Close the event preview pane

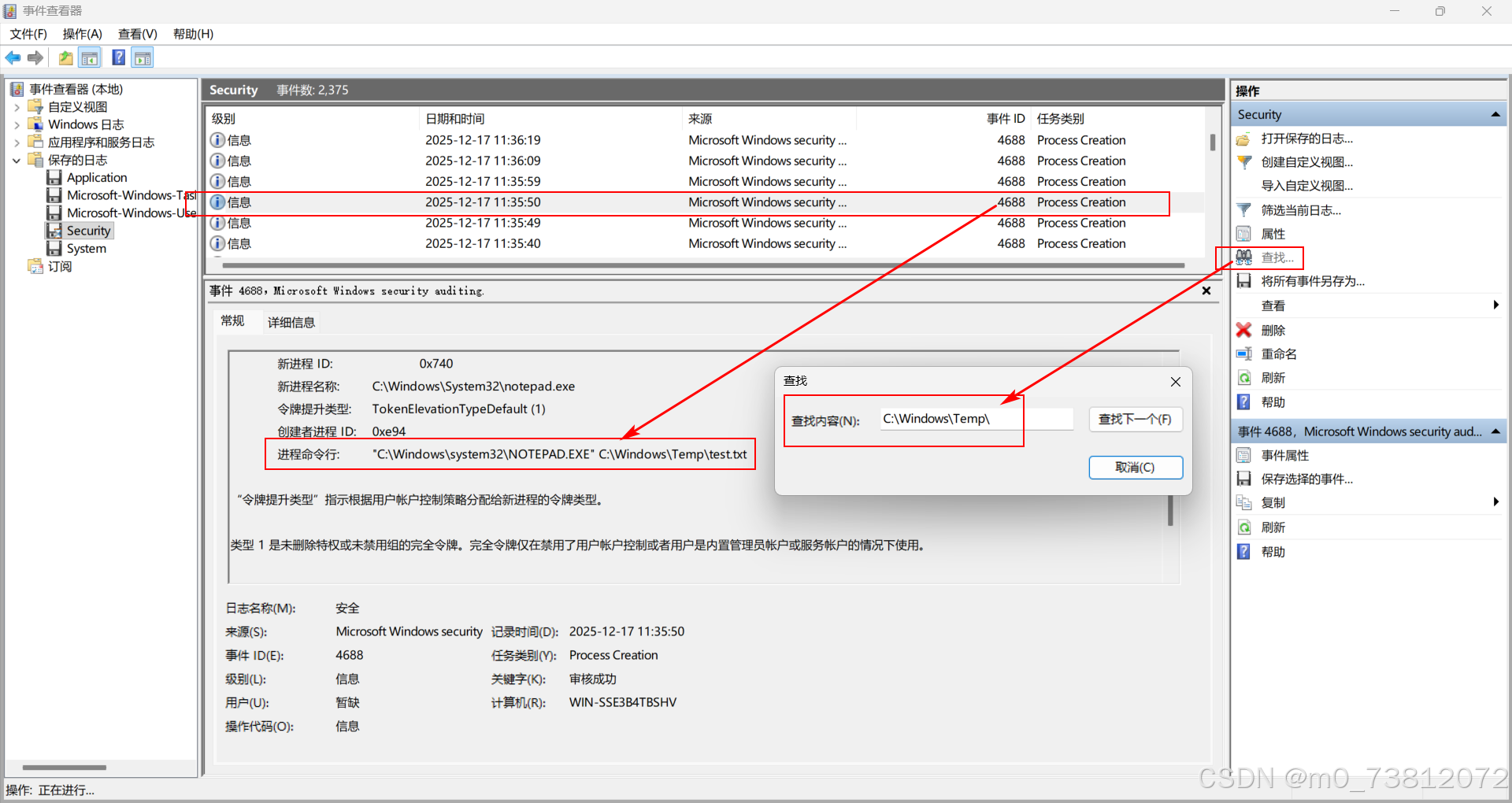point(1206,291)
